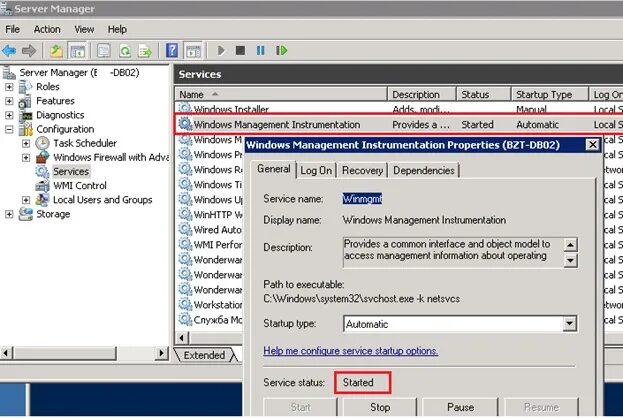
Task: Switch to the Recovery tab
Action: (x=362, y=170)
